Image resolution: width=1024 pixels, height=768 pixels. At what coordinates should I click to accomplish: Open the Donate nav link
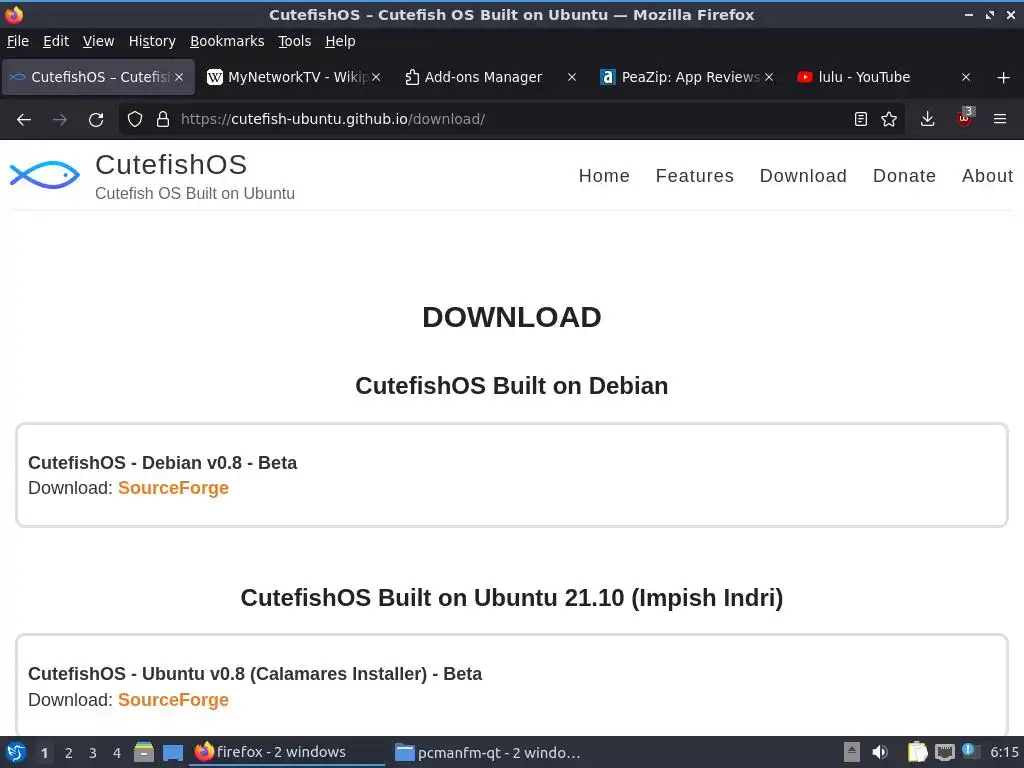pos(904,176)
